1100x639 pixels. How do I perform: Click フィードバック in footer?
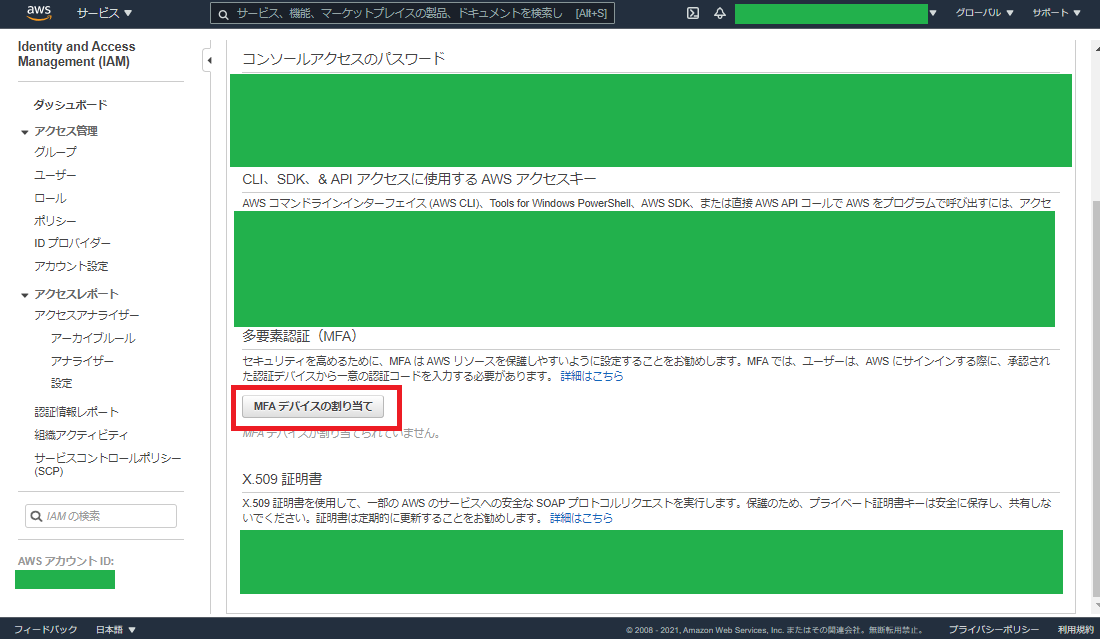[x=46, y=630]
